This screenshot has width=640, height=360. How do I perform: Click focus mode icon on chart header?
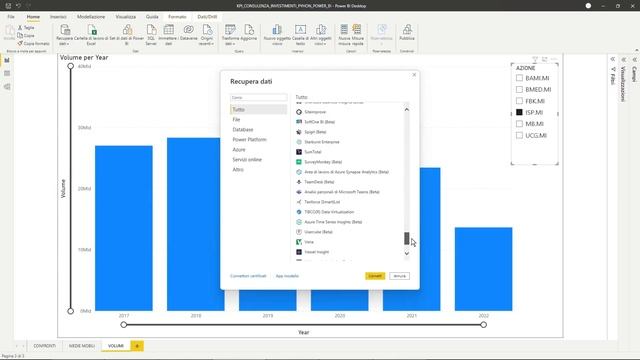tap(544, 59)
